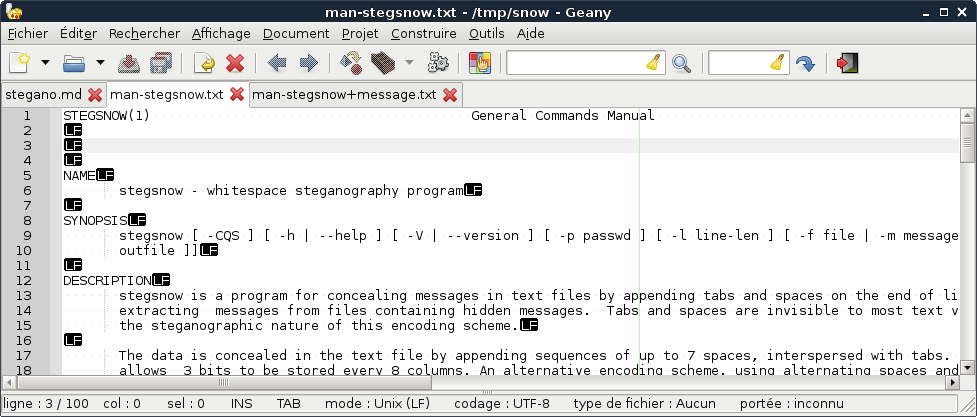Click the horizontal scrollbar thumb
This screenshot has width=977, height=417.
(224, 382)
